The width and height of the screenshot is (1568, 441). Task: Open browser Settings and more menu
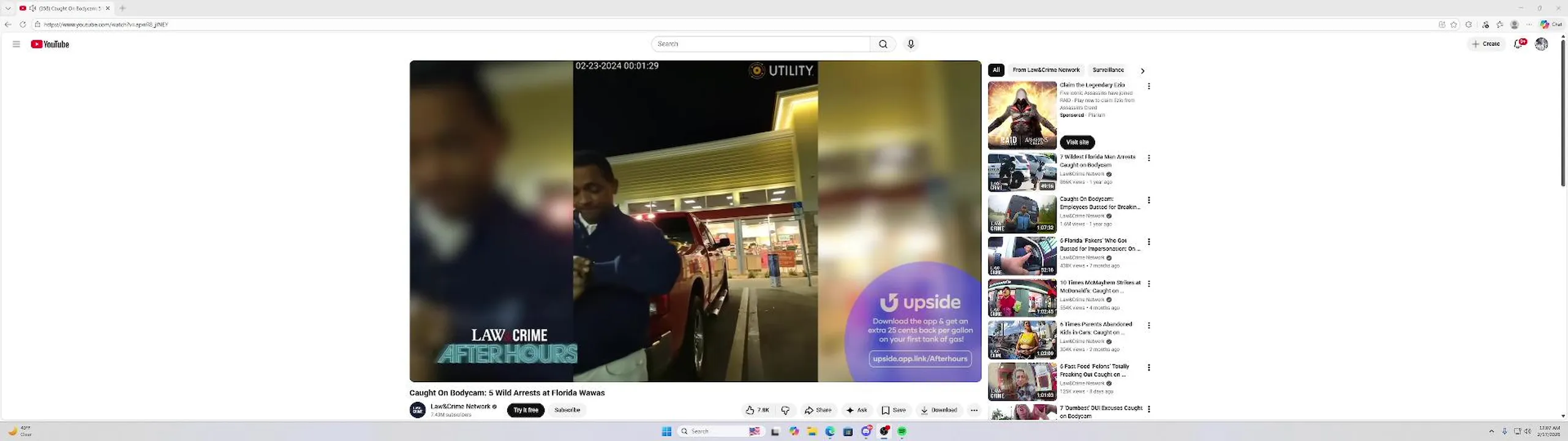pos(1529,24)
